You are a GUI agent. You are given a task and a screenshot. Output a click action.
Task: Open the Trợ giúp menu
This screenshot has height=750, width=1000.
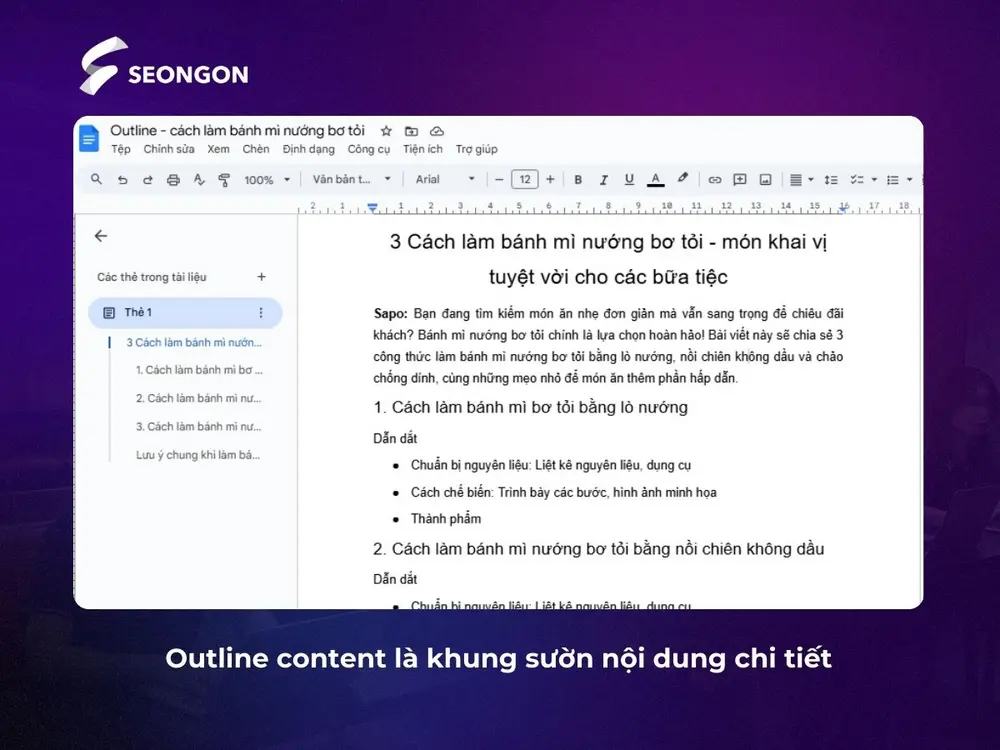(x=476, y=149)
